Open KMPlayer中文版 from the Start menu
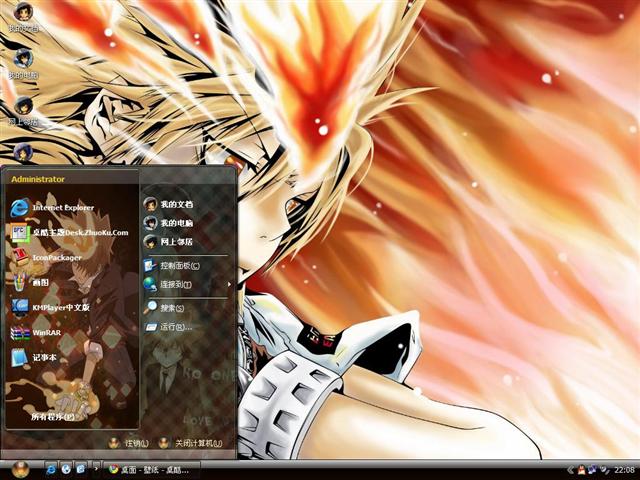The height and width of the screenshot is (480, 640). tap(50, 307)
